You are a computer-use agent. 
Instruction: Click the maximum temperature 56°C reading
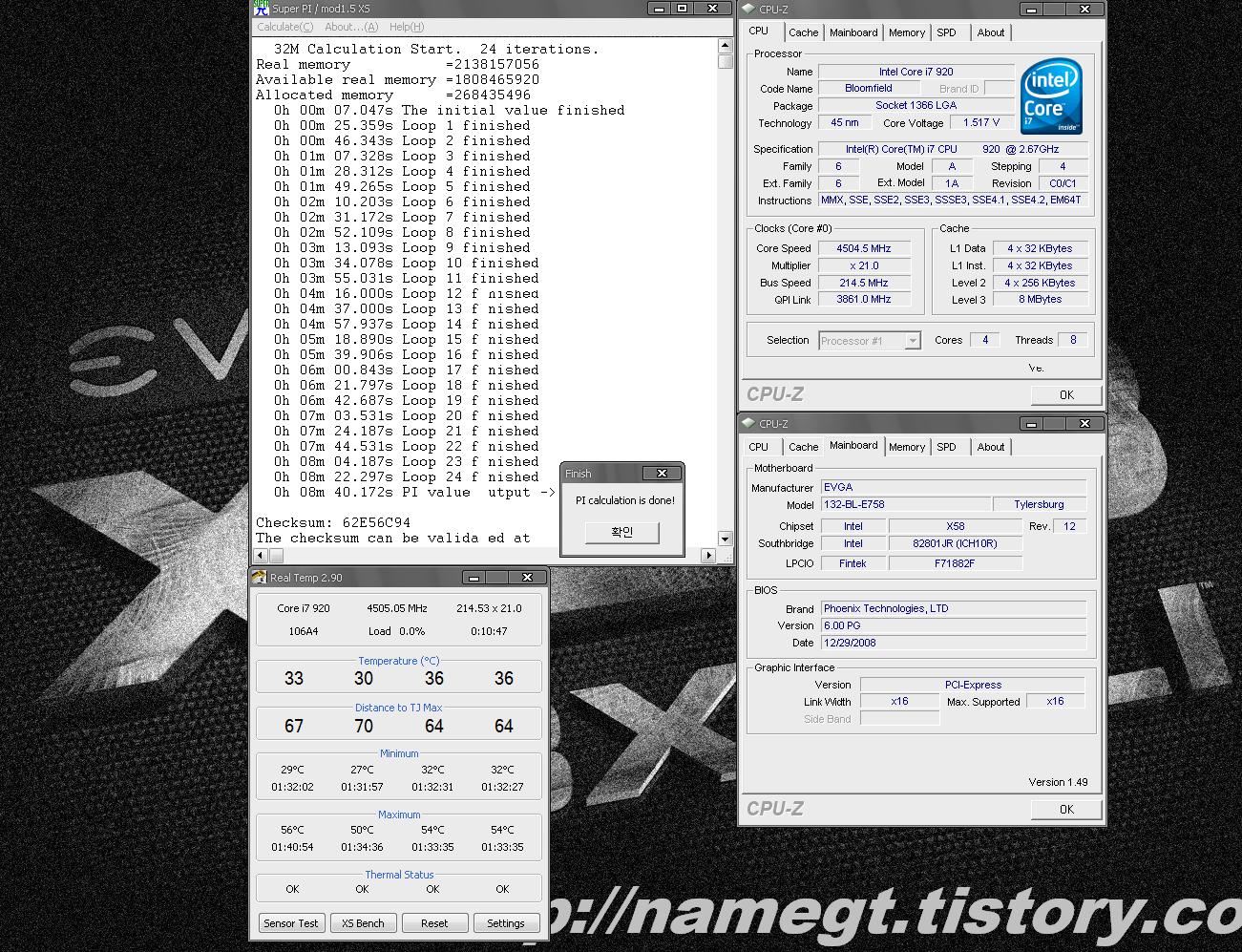click(x=292, y=830)
